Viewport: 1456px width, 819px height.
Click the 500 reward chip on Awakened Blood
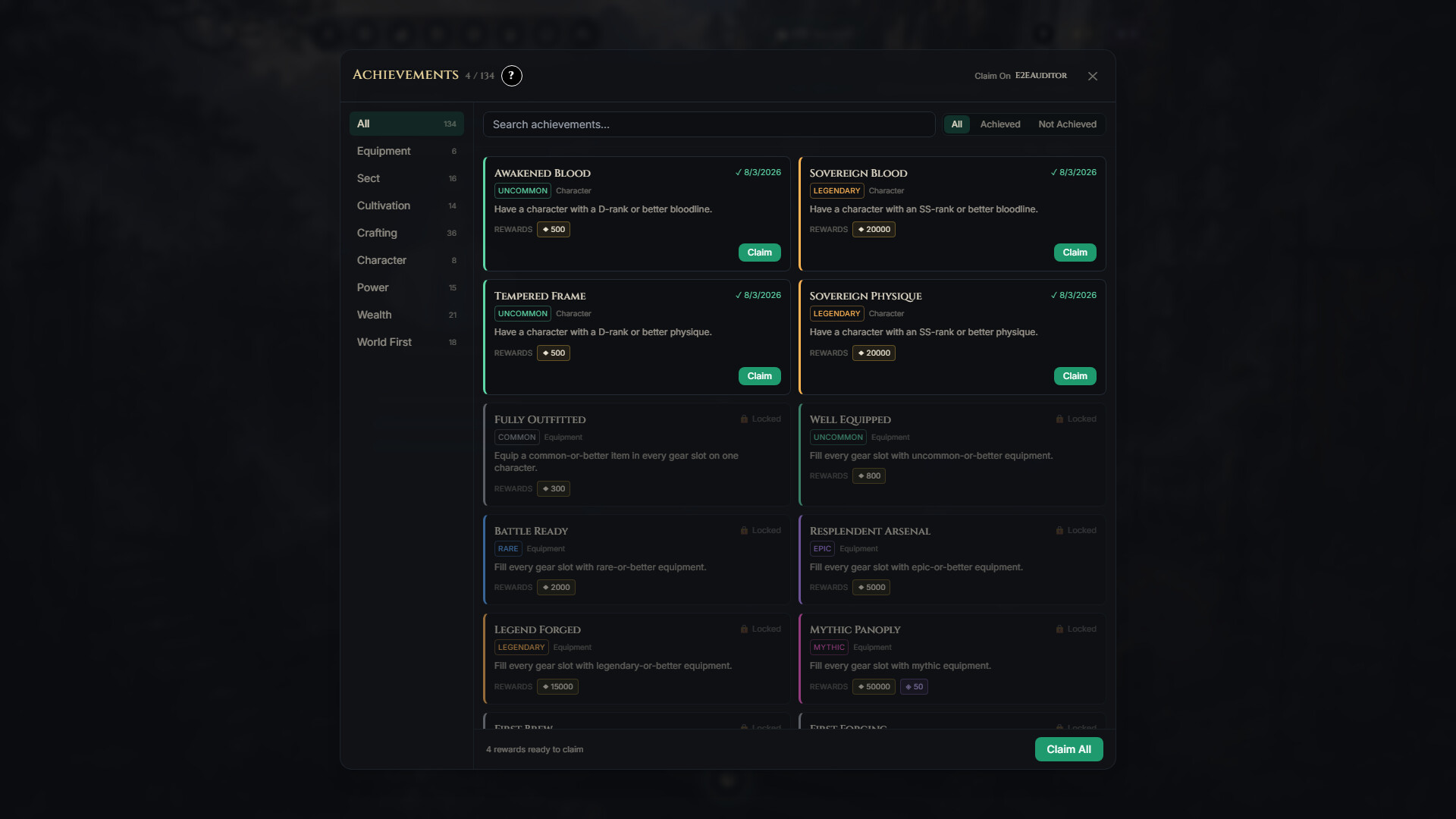pyautogui.click(x=554, y=230)
